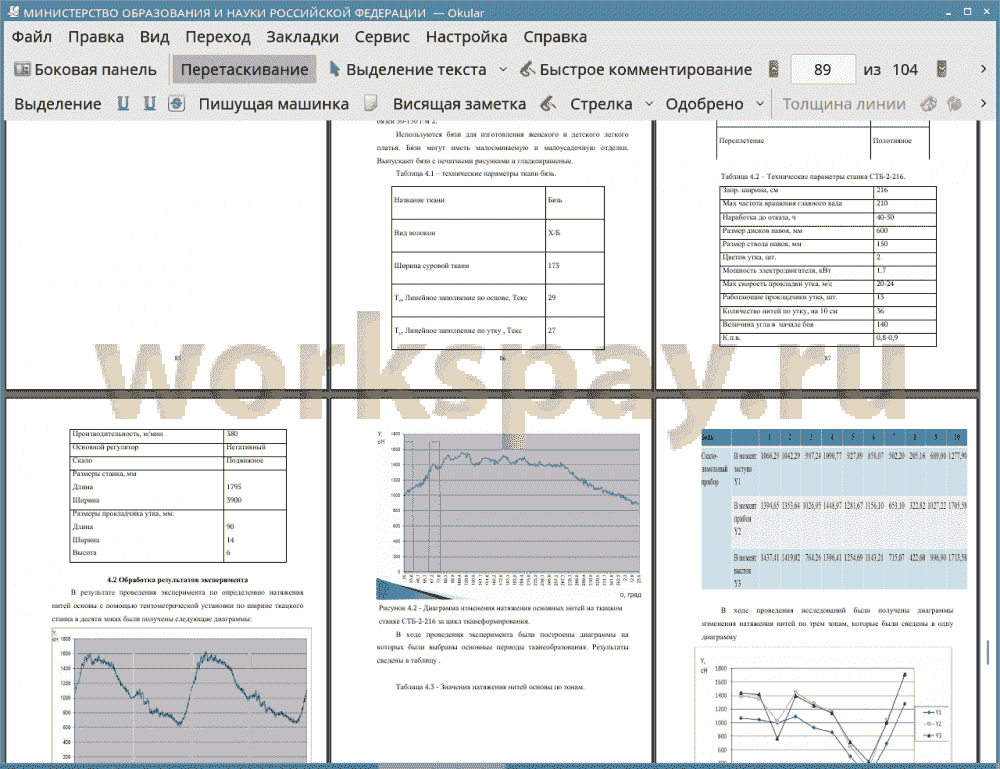Go to the previous page using the arrow icon

(x=774, y=69)
